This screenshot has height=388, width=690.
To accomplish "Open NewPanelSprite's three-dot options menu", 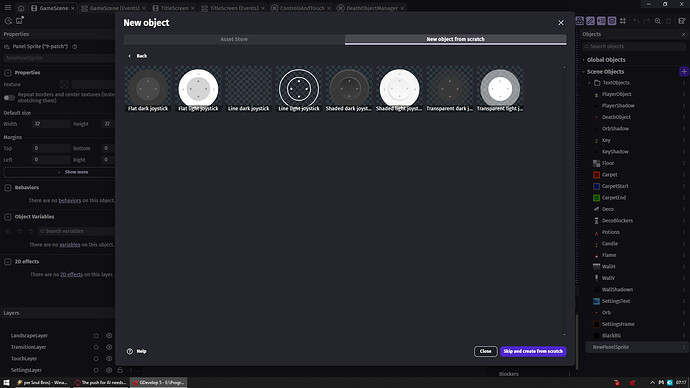I will click(683, 347).
